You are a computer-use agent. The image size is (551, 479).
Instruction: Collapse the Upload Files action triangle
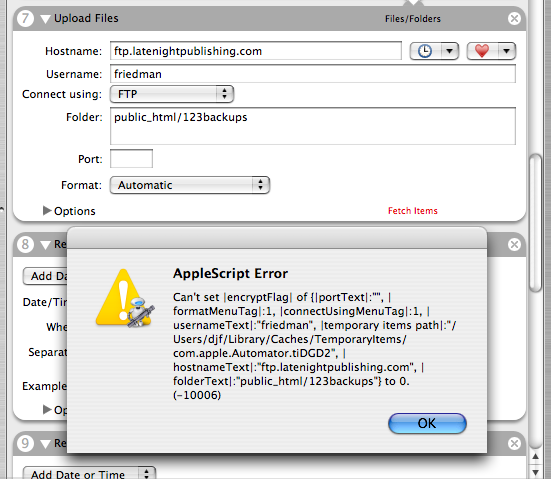tap(45, 19)
